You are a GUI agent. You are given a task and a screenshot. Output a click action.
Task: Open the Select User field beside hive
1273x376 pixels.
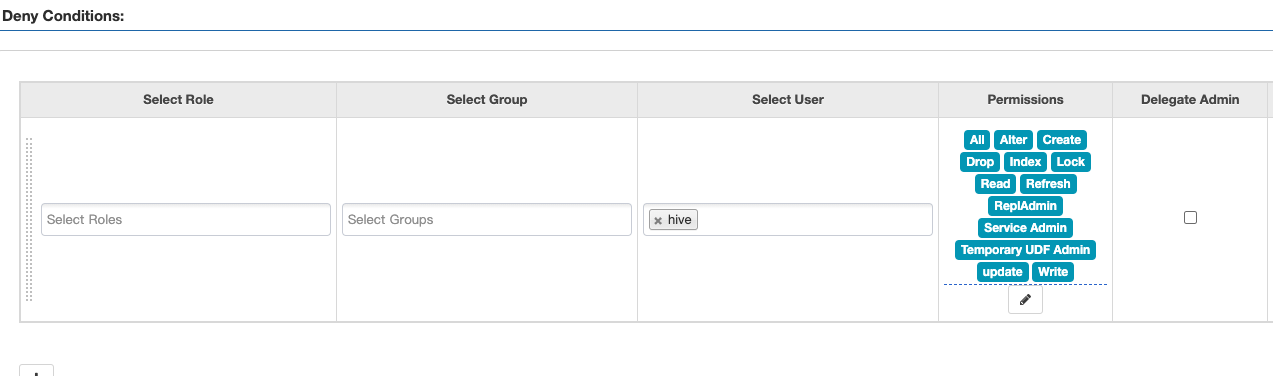[x=814, y=220]
